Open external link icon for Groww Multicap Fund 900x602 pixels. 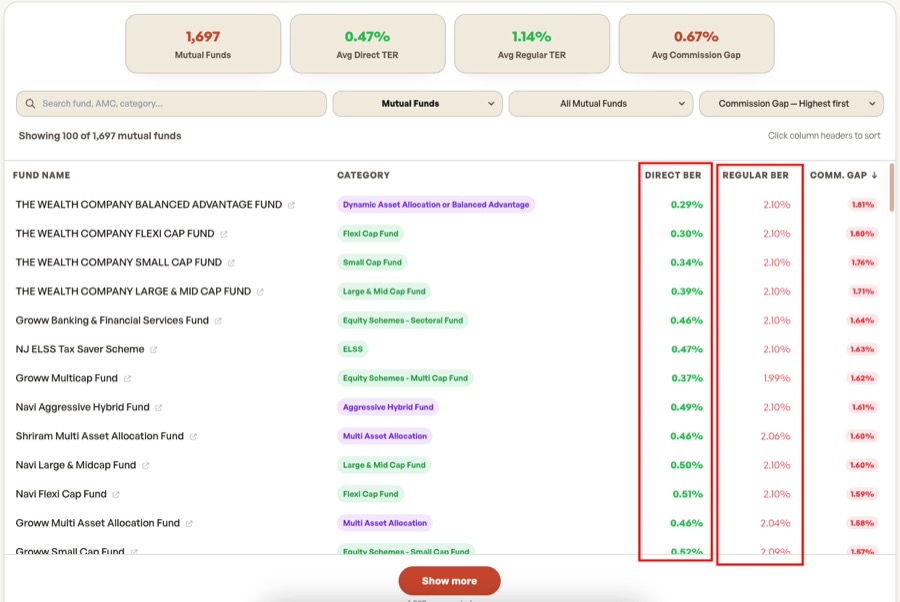(x=127, y=379)
